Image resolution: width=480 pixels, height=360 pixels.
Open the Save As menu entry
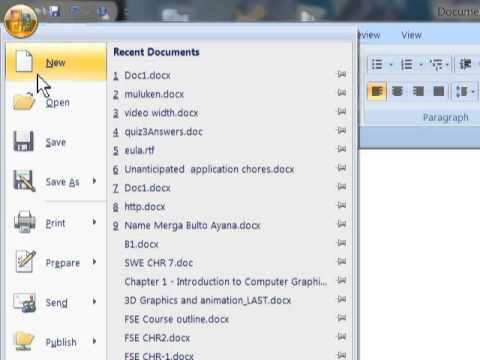click(56, 182)
